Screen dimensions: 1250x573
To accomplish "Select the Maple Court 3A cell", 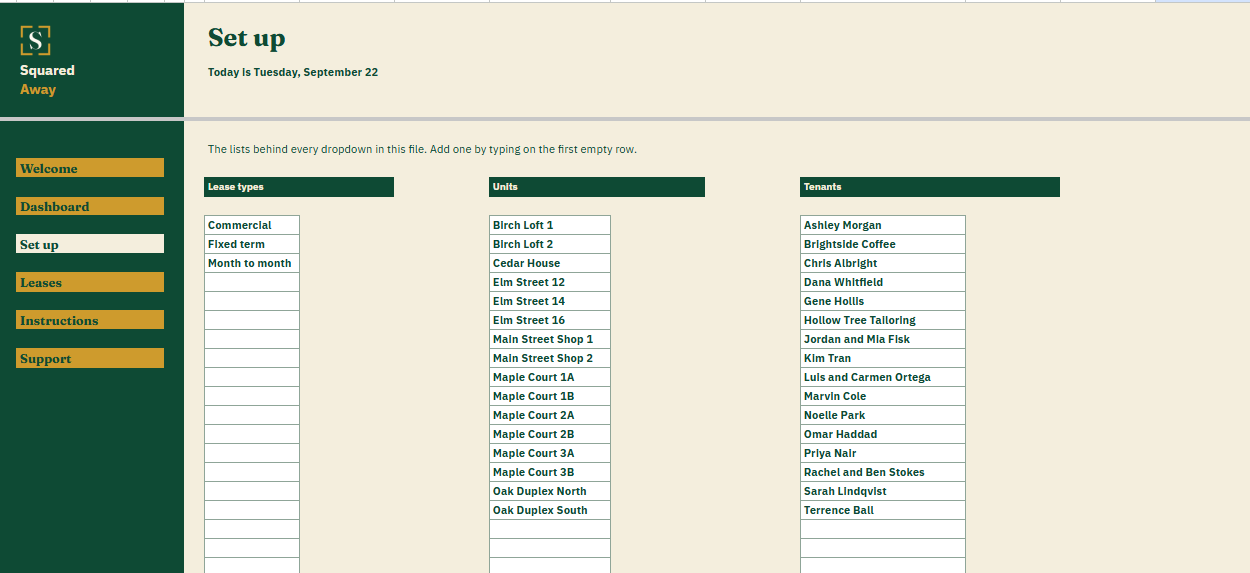I will (x=550, y=453).
